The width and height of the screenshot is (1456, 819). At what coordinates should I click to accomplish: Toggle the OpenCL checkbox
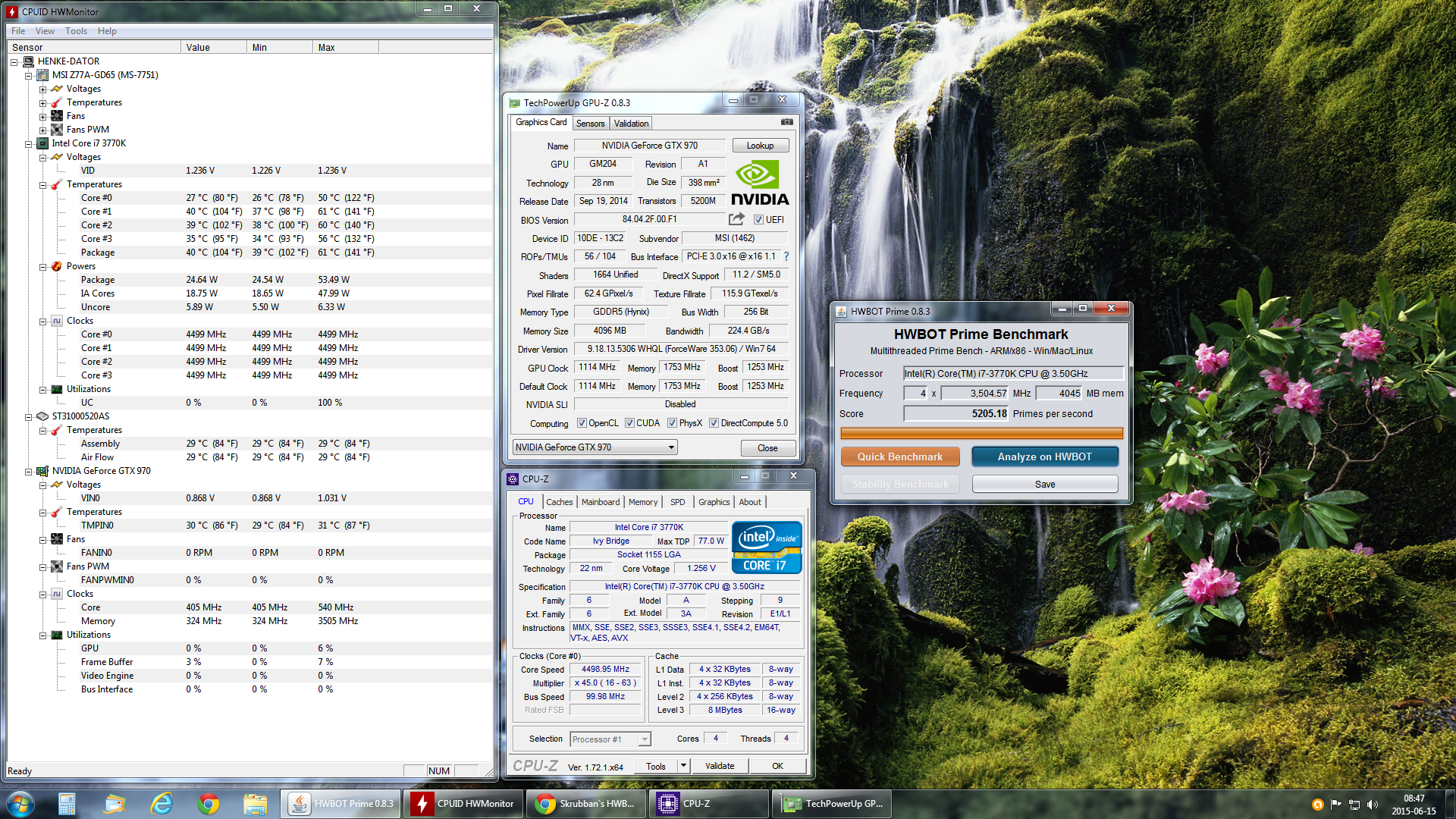click(582, 423)
